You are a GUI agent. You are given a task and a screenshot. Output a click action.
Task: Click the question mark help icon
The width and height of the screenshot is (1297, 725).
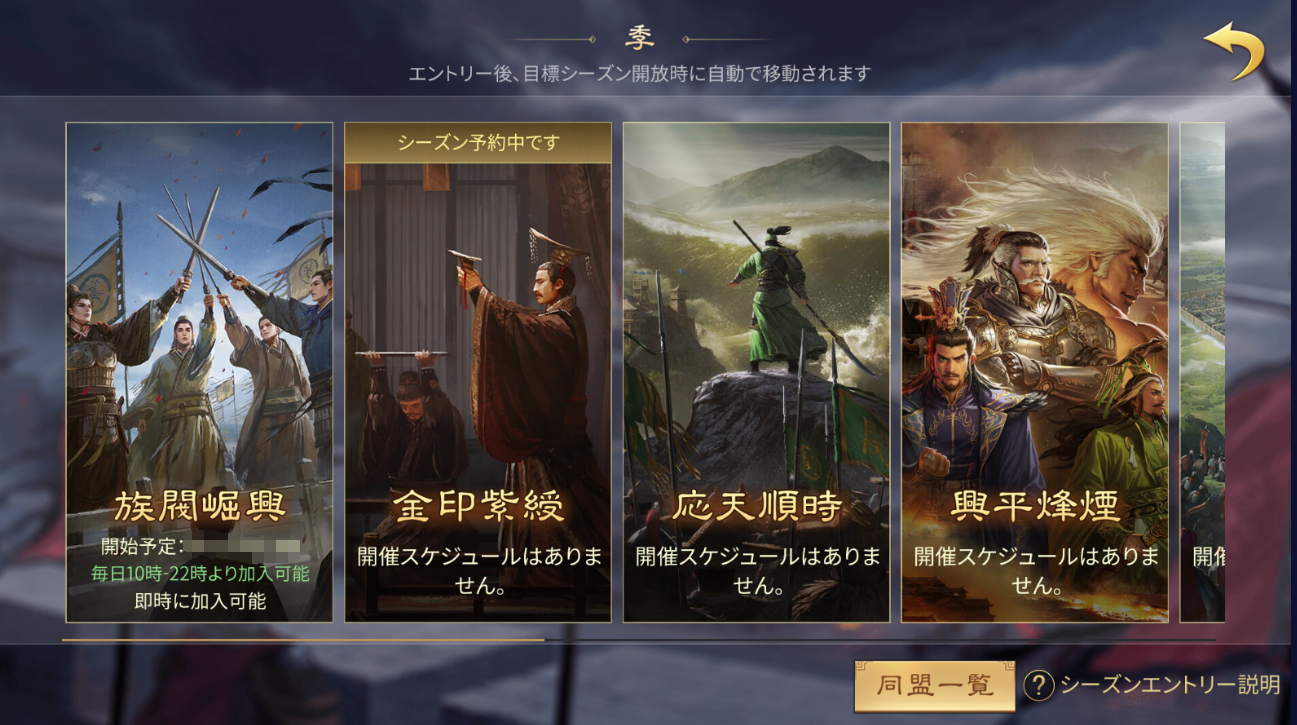point(1040,685)
